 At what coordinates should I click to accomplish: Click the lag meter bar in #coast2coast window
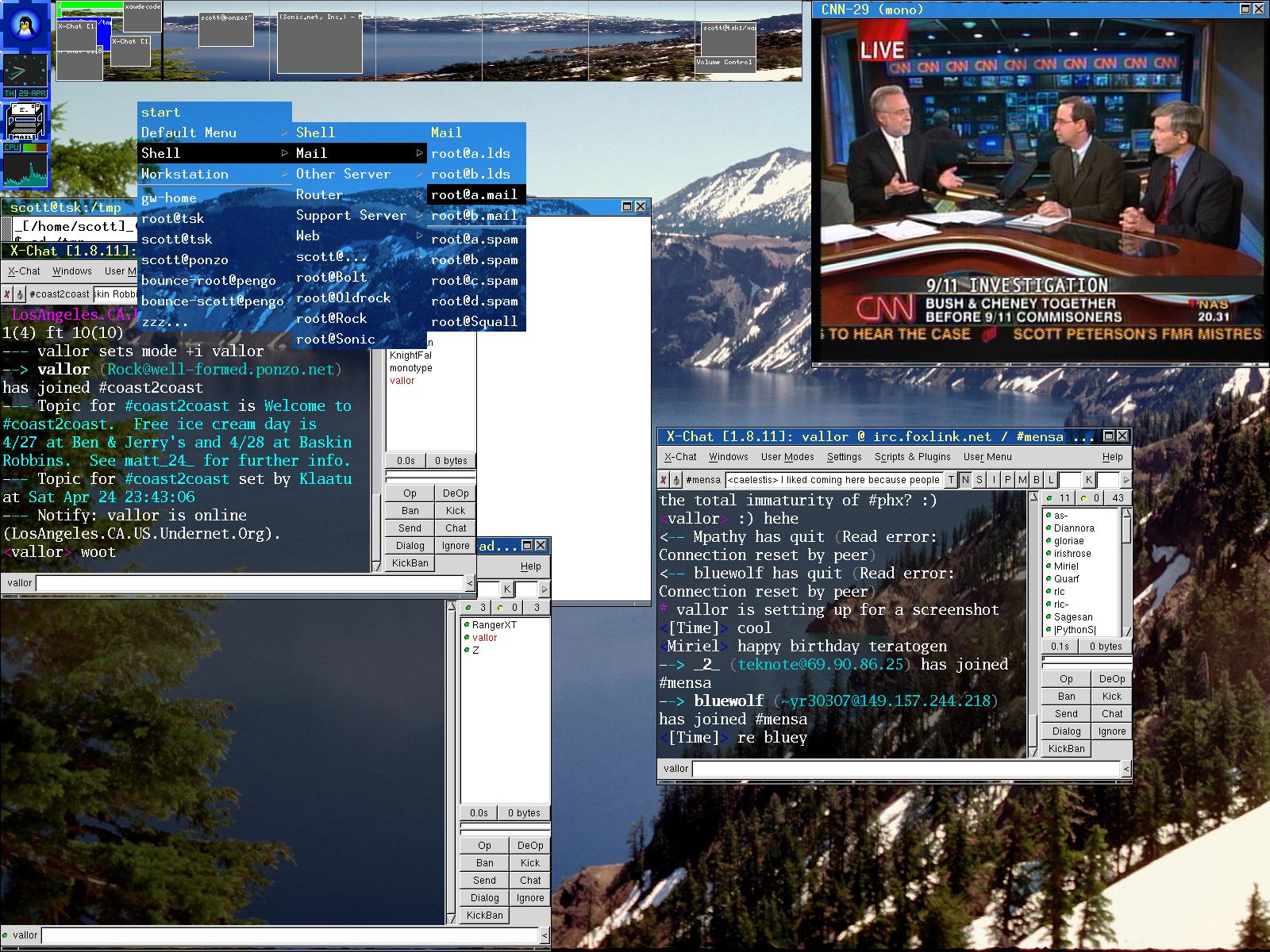(x=430, y=475)
